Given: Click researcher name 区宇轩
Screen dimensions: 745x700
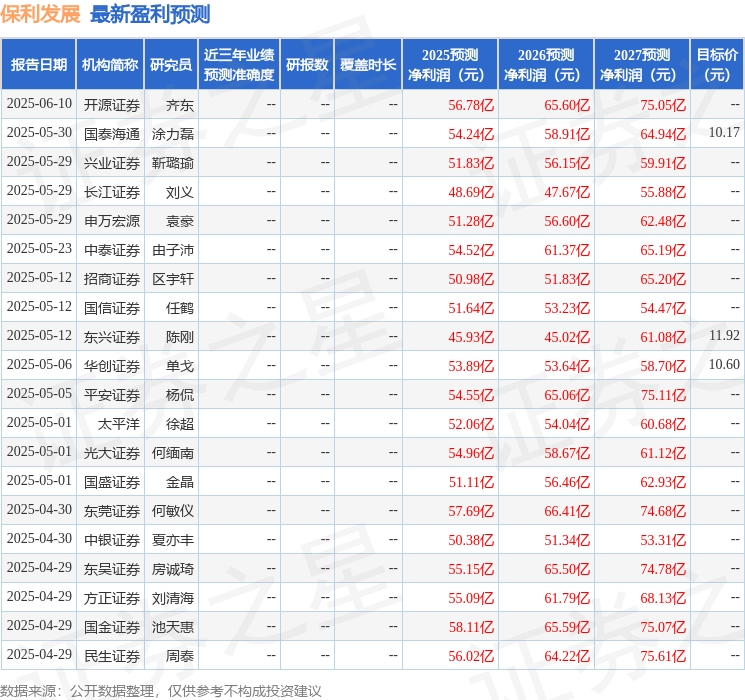Looking at the screenshot, I should coord(173,279).
